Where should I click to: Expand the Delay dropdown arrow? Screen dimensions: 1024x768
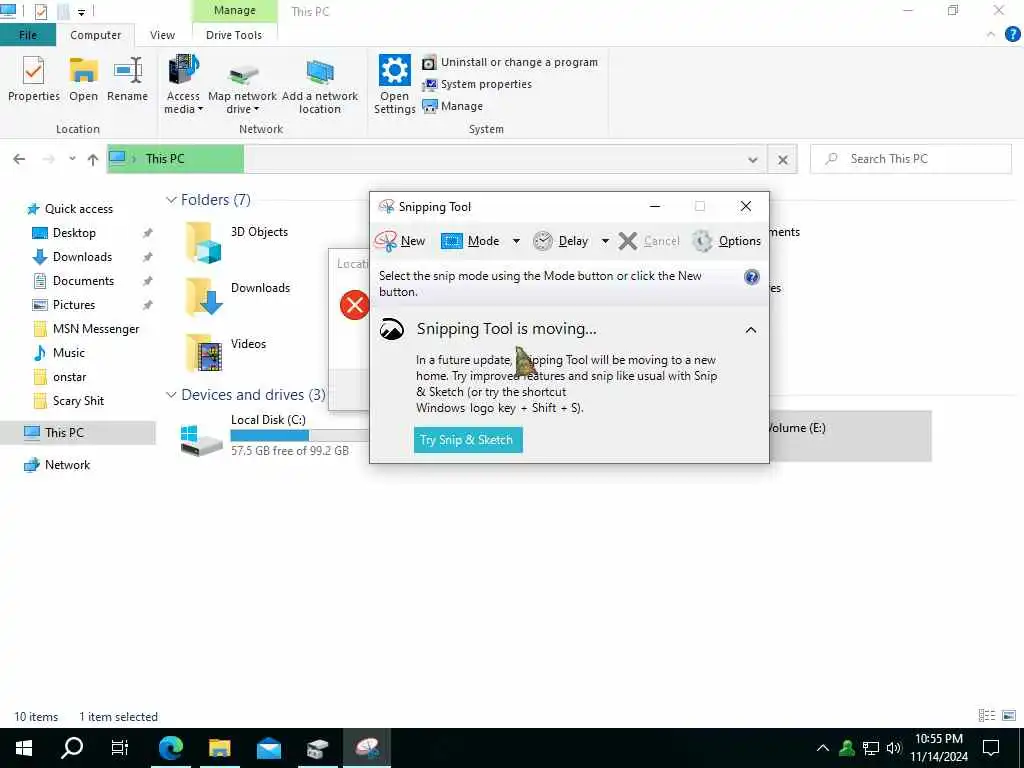point(605,241)
